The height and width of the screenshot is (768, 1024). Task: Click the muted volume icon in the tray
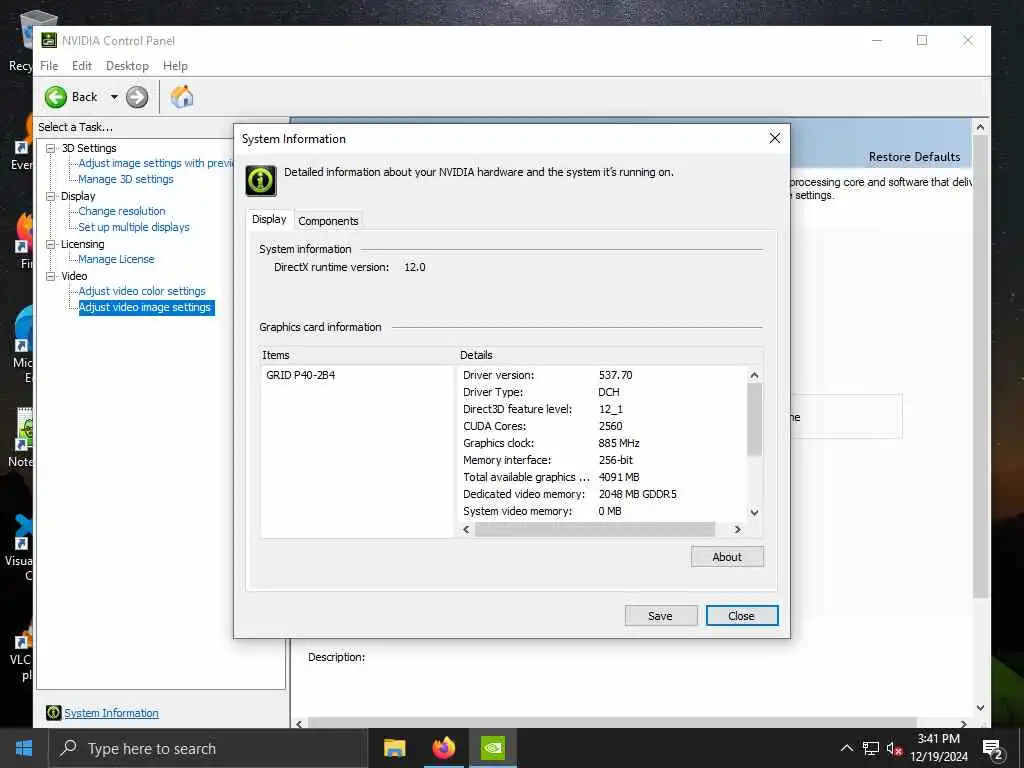pyautogui.click(x=894, y=749)
